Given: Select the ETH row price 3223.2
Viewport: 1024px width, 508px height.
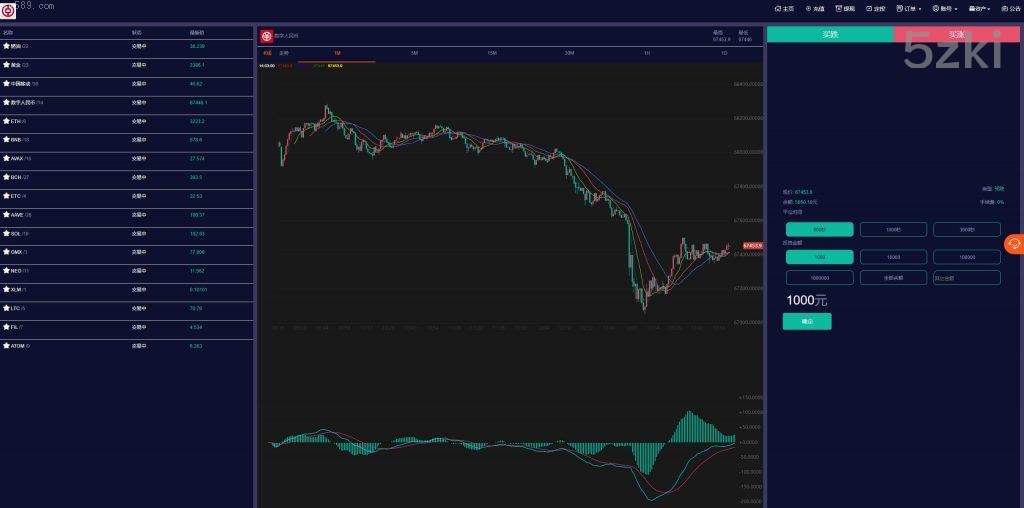Looking at the screenshot, I should pos(197,121).
